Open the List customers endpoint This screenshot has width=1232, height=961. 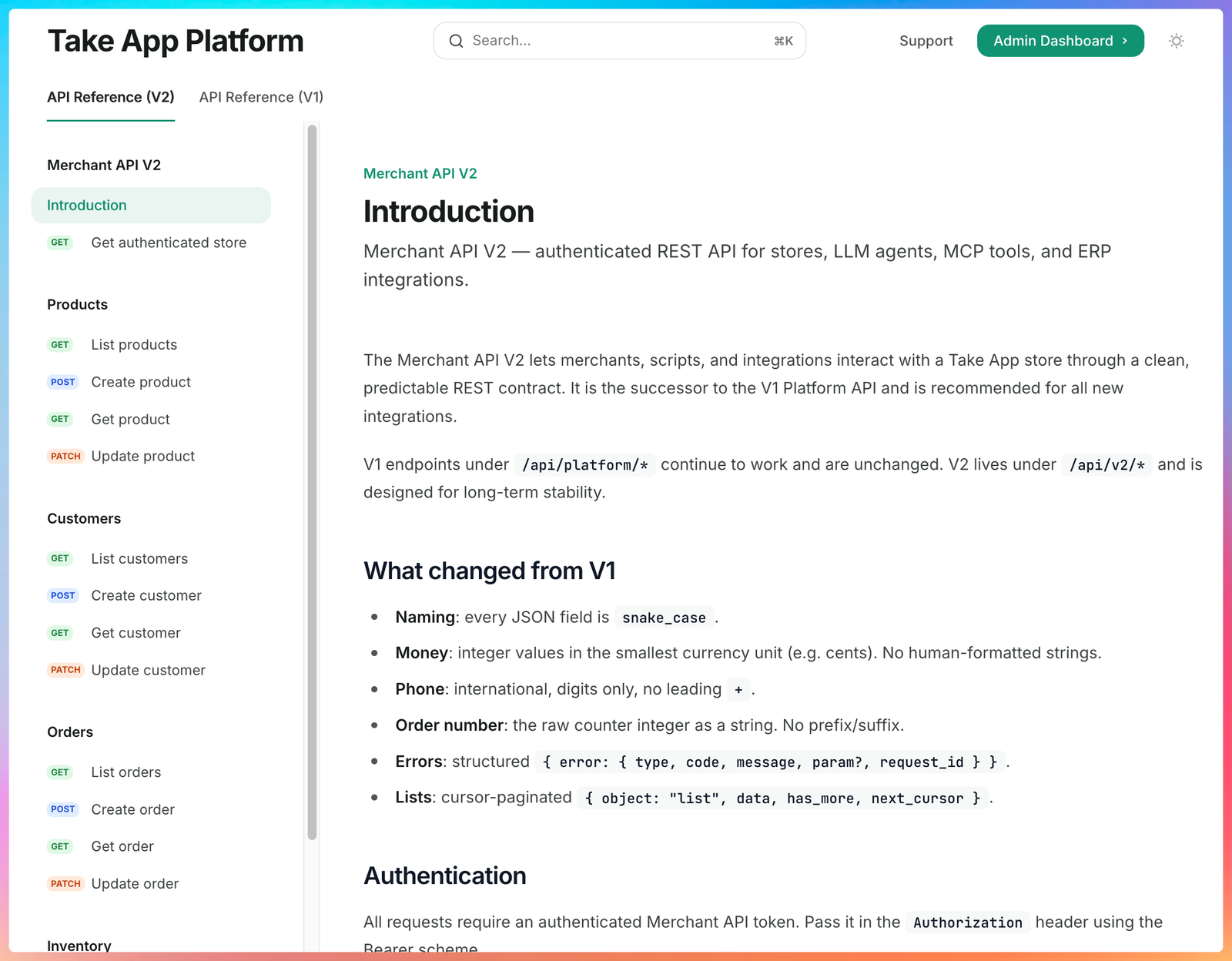pos(139,558)
